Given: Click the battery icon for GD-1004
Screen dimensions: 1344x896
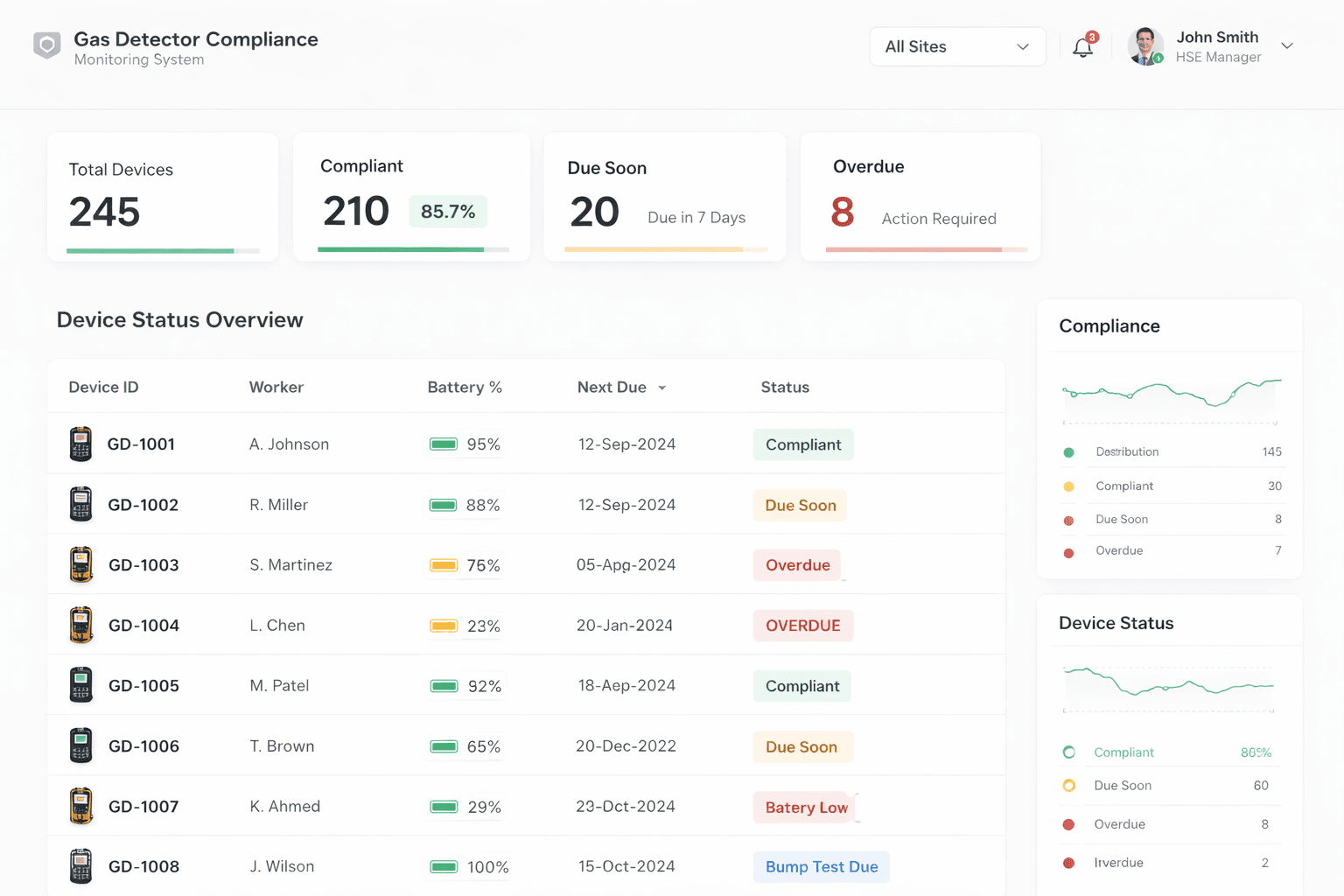Looking at the screenshot, I should [444, 626].
